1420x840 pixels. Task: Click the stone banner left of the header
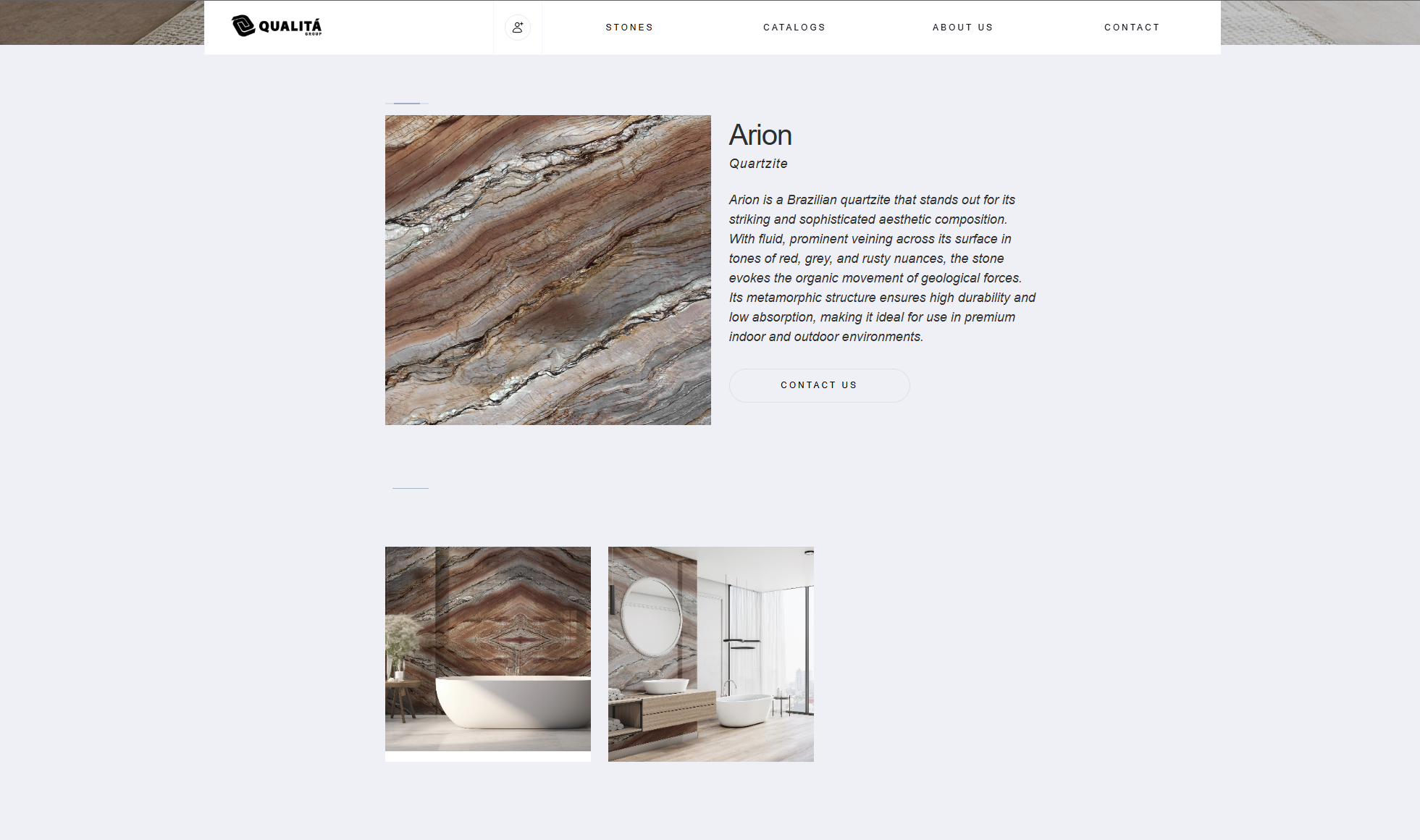101,22
